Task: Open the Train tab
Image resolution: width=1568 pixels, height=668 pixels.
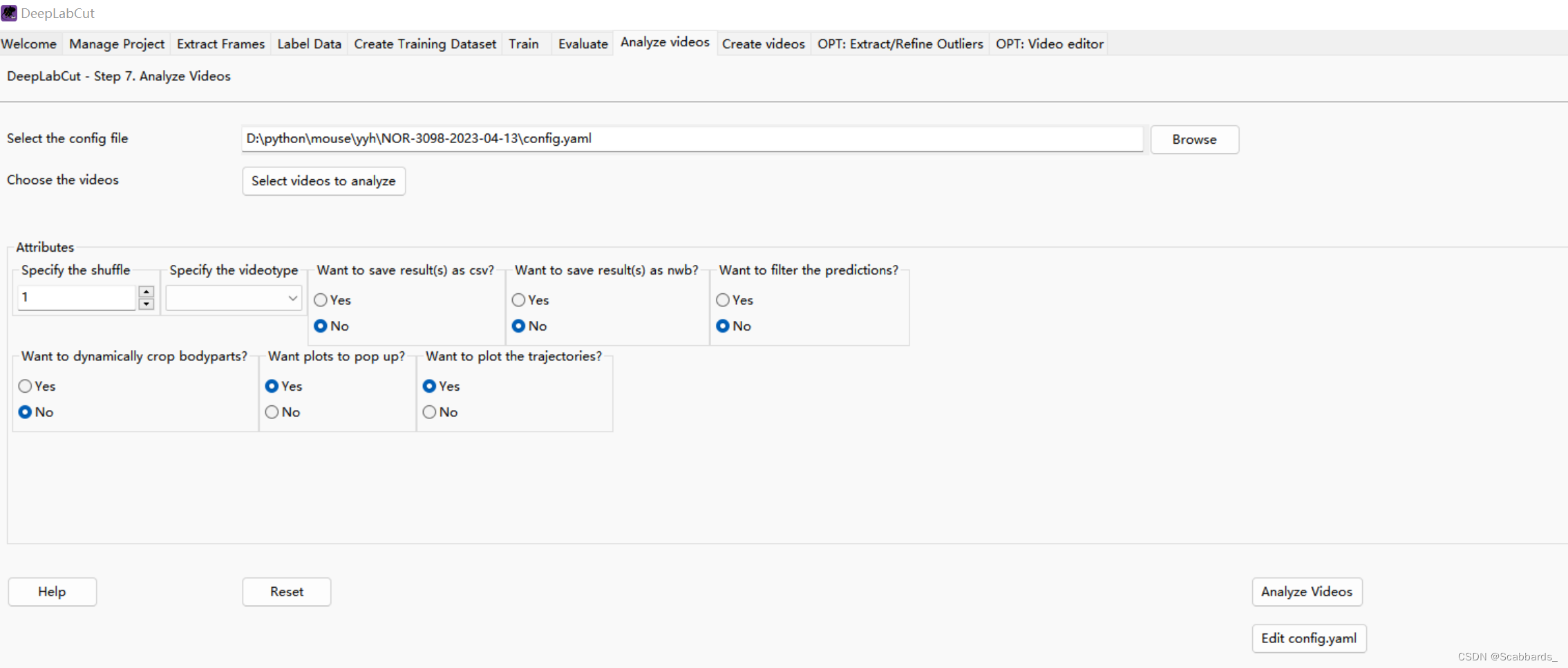Action: coord(524,44)
